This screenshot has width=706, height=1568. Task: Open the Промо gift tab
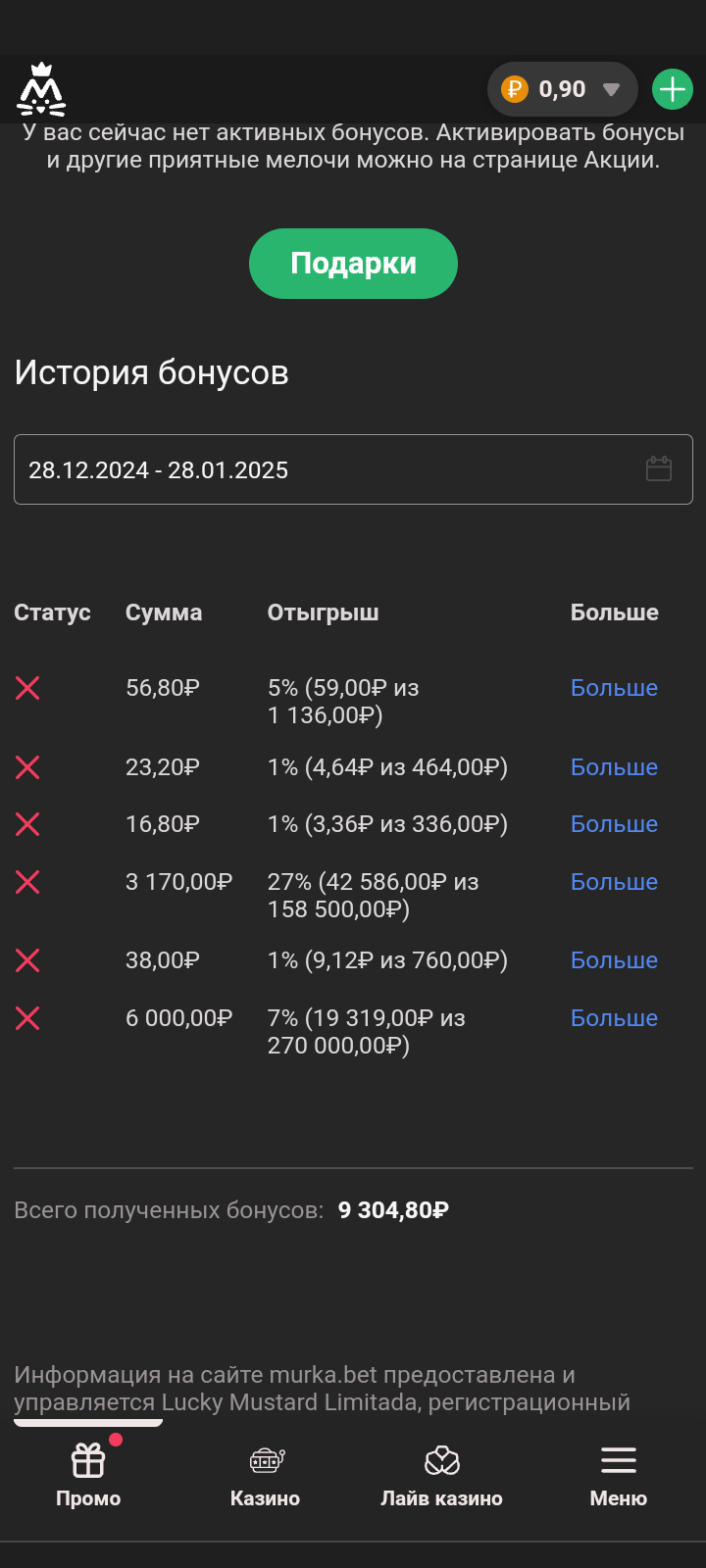click(x=88, y=1475)
